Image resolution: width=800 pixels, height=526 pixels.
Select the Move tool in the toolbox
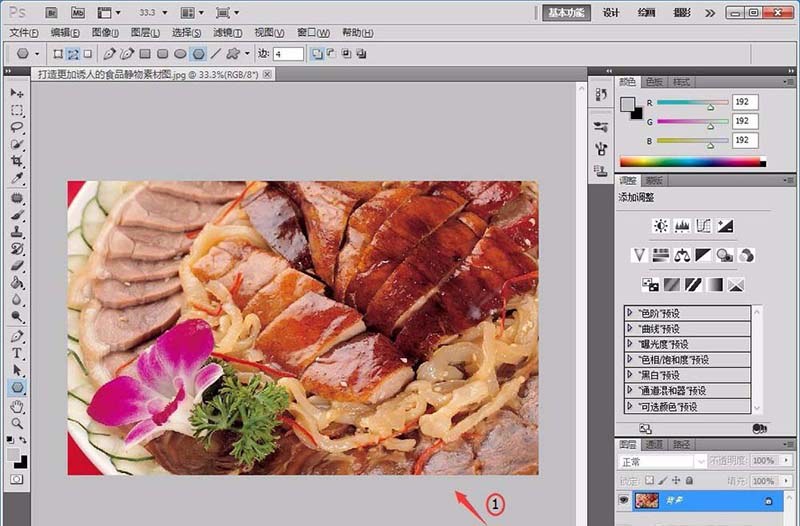[17, 92]
